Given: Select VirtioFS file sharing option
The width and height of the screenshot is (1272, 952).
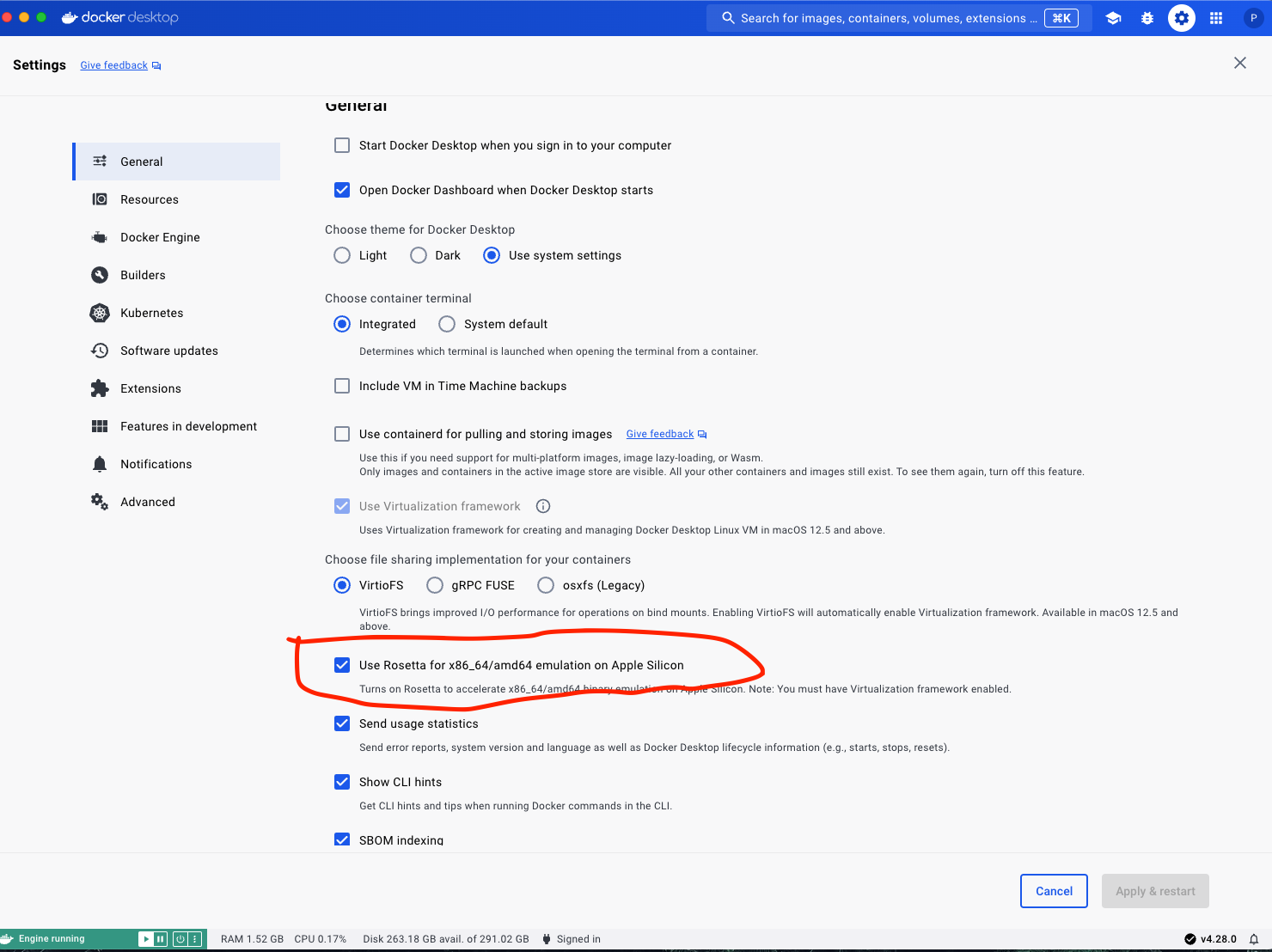Looking at the screenshot, I should coord(342,585).
